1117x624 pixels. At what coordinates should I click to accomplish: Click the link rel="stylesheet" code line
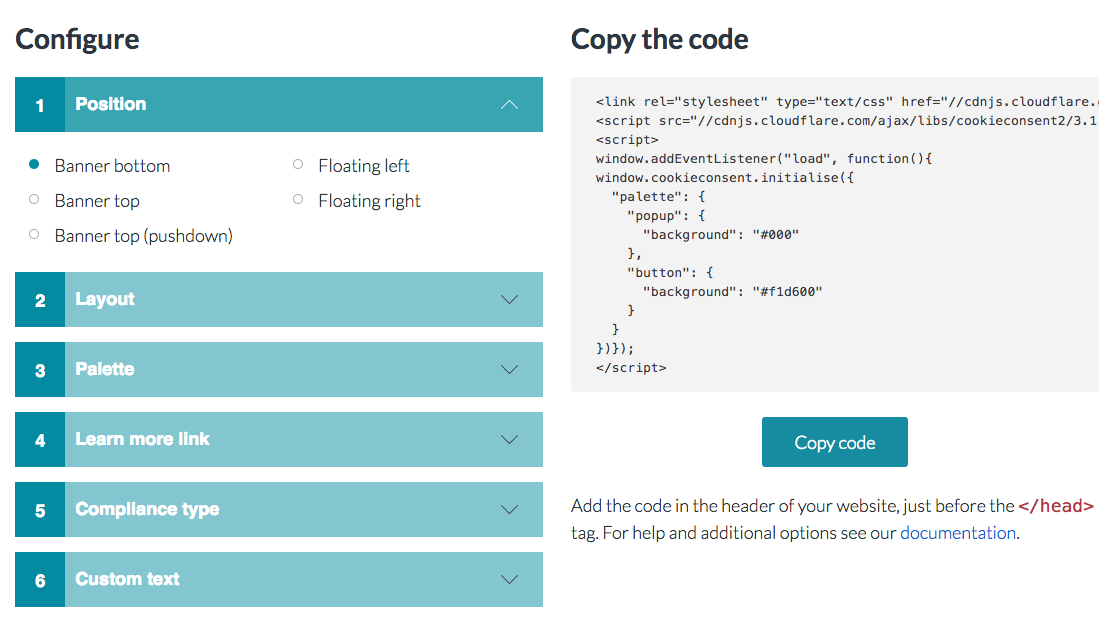(847, 102)
